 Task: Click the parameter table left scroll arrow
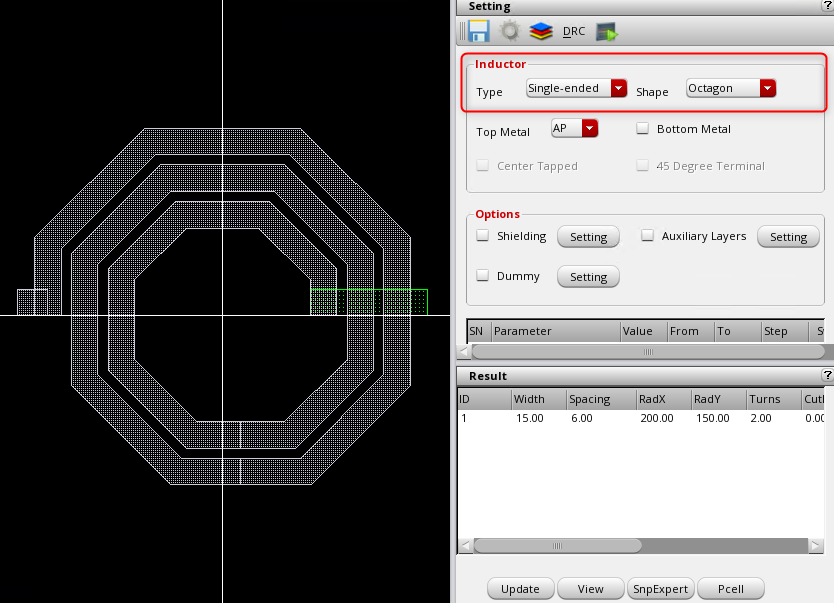pyautogui.click(x=463, y=352)
